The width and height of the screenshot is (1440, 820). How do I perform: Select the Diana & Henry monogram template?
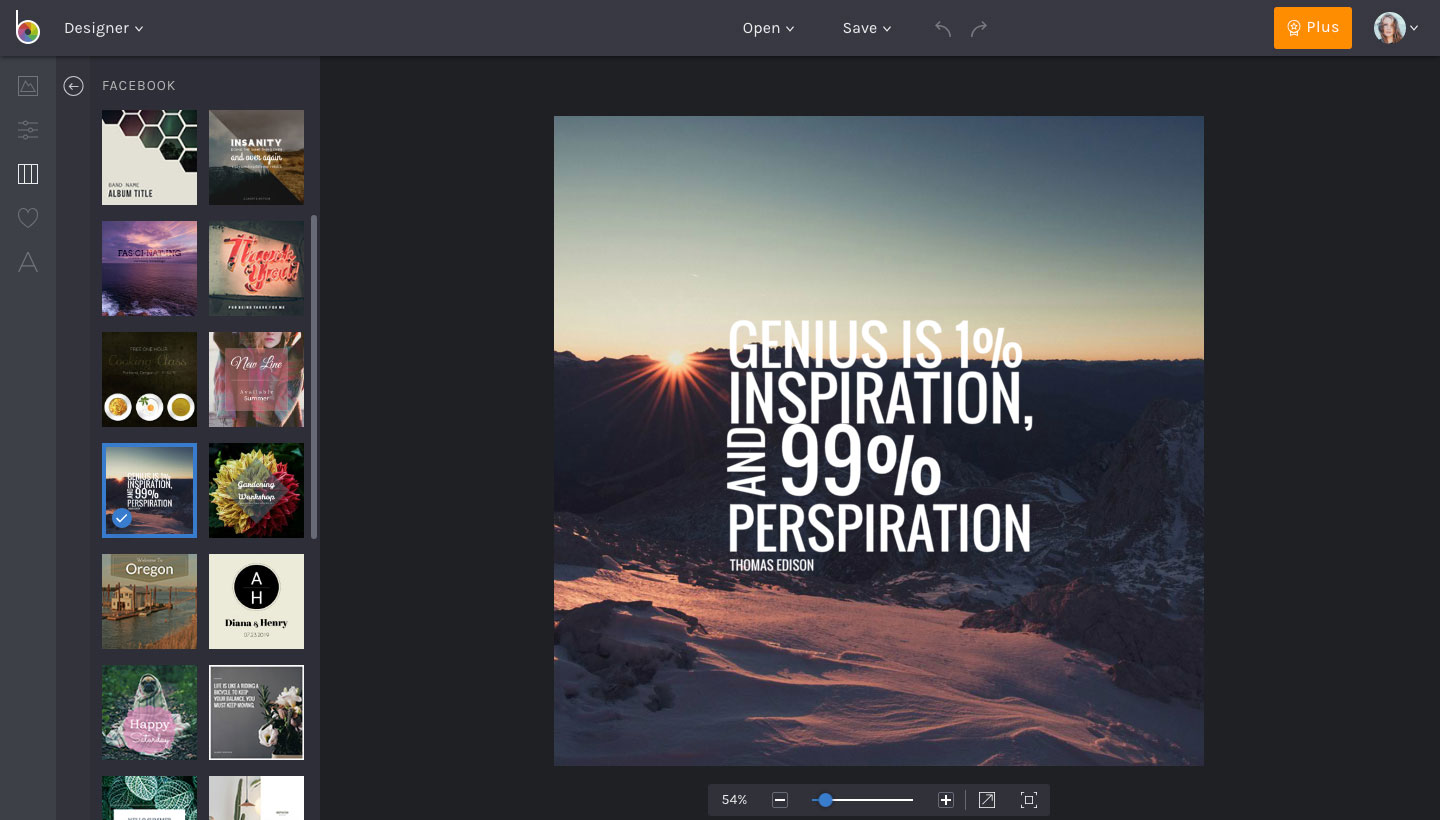257,602
